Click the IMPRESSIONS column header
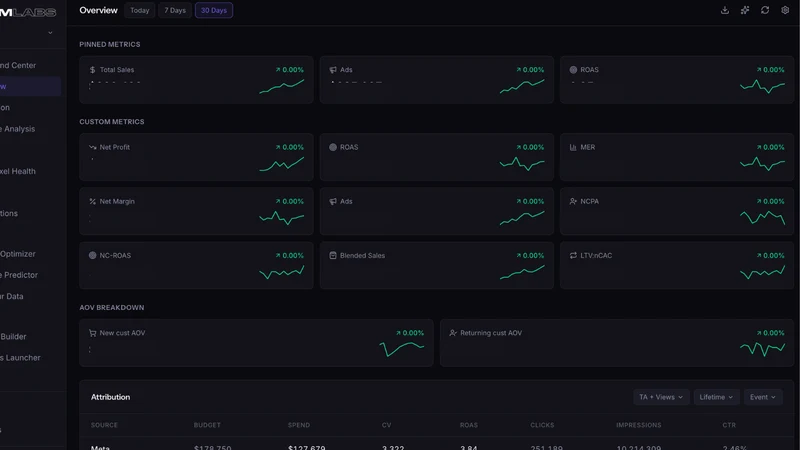This screenshot has width=800, height=450. 638,425
